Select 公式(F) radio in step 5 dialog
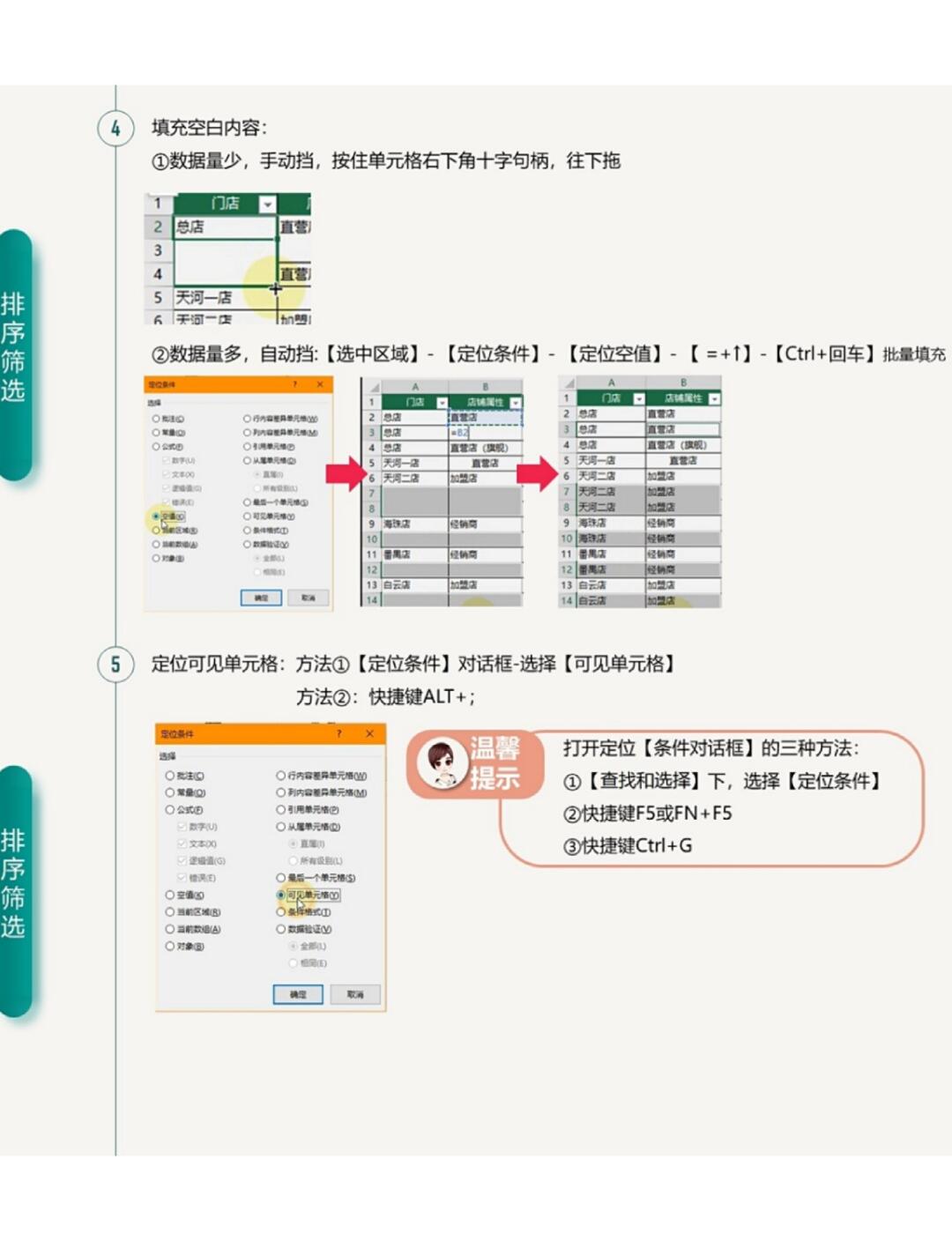Viewport: 952px width, 1241px height. coord(170,809)
